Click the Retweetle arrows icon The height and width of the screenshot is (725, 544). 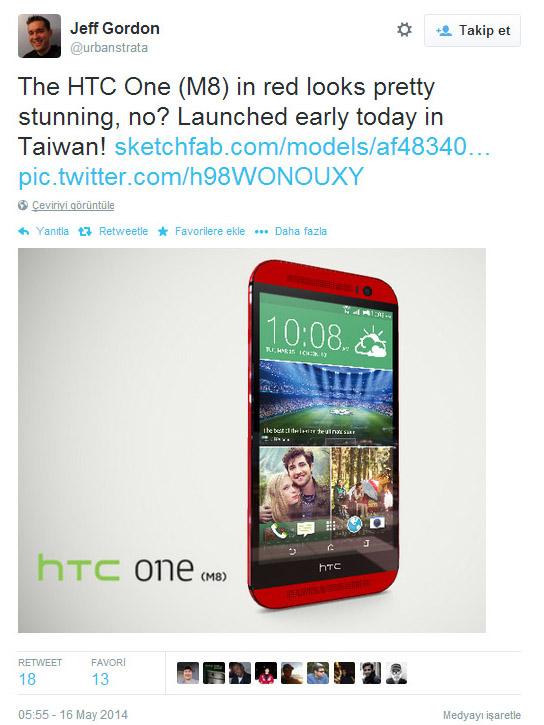(85, 231)
